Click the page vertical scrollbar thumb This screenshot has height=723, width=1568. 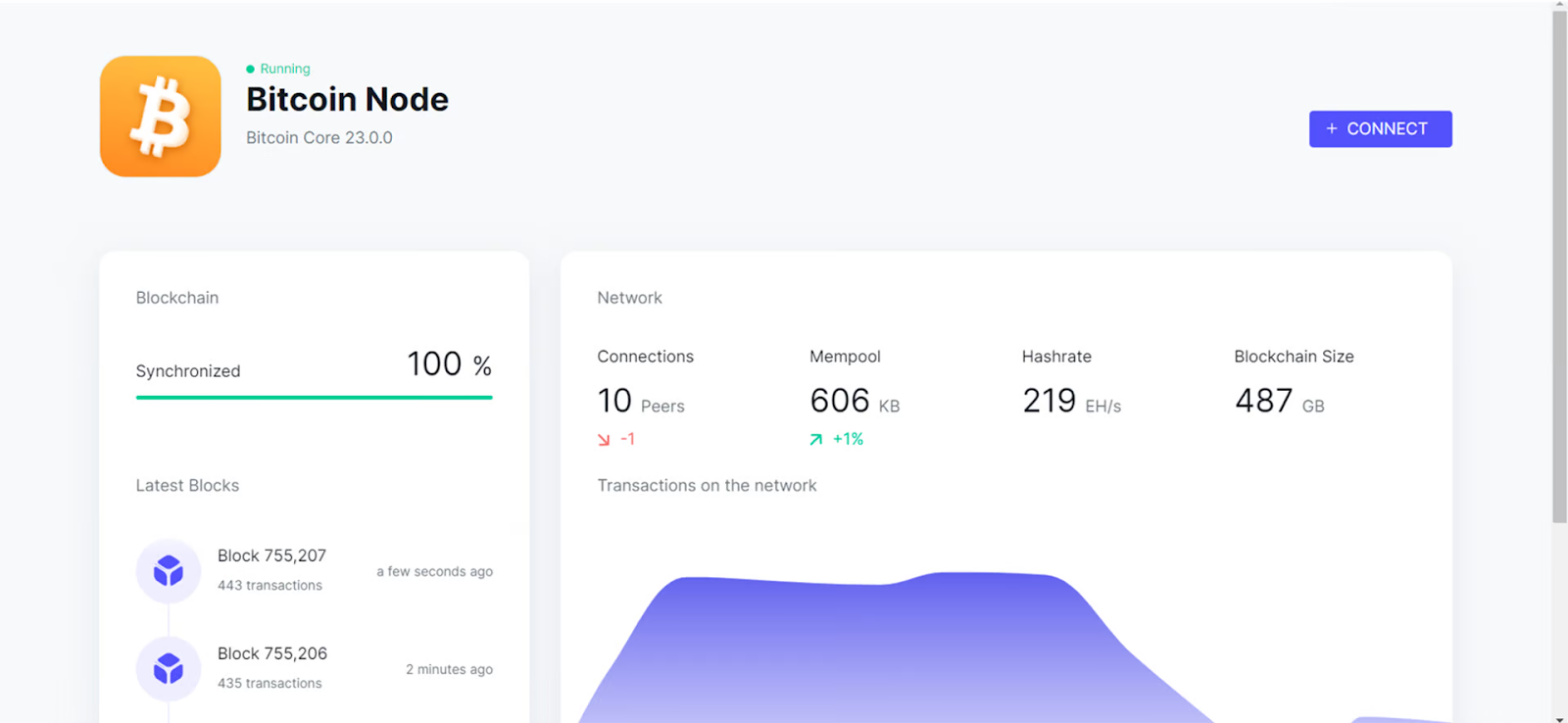pyautogui.click(x=1559, y=266)
